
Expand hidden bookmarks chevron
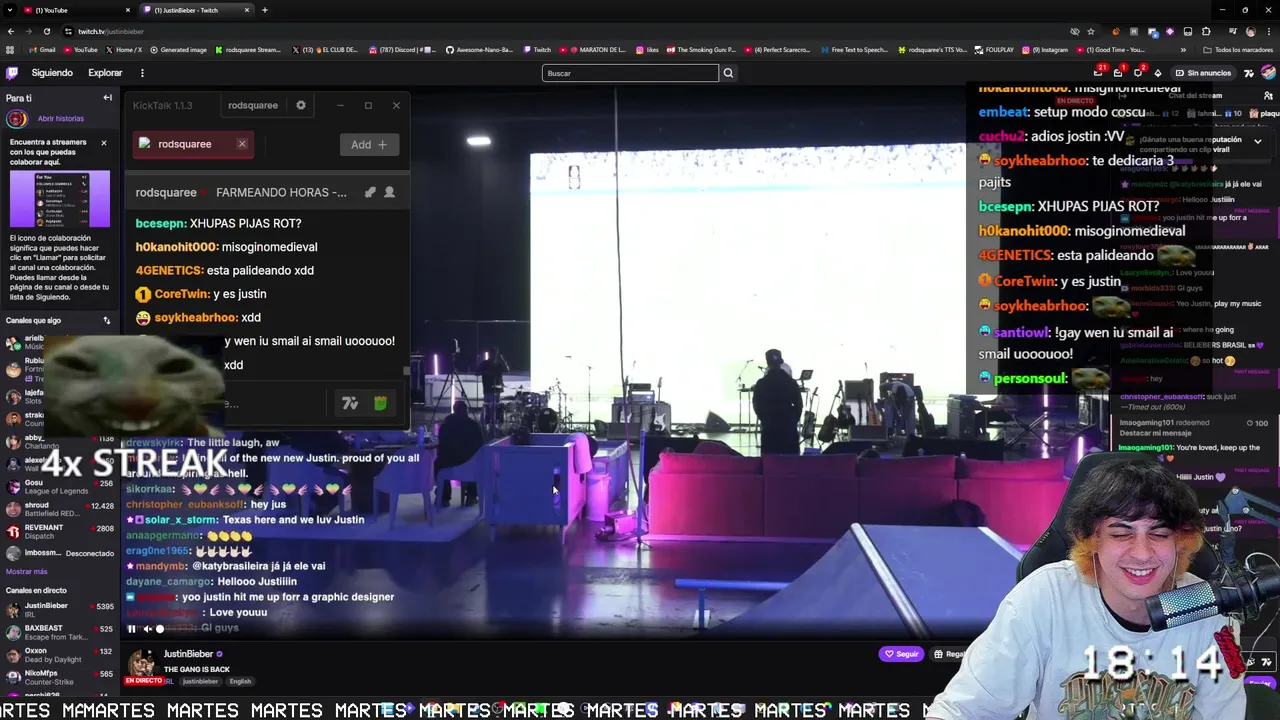[1183, 50]
